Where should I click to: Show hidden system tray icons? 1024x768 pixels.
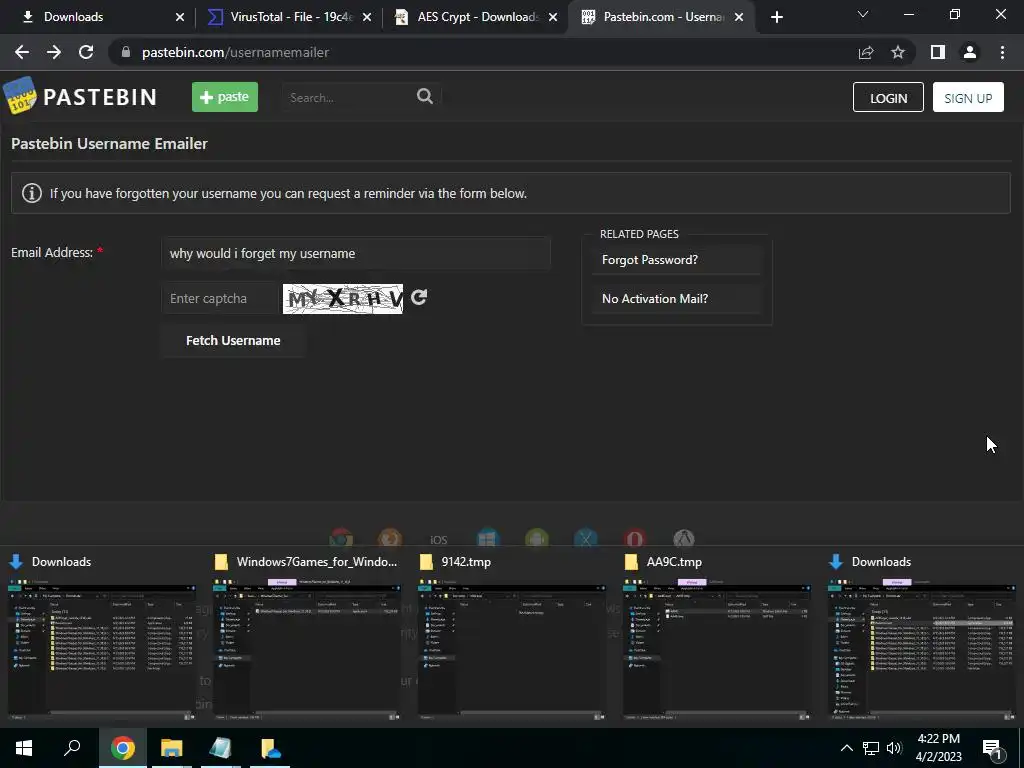point(846,748)
